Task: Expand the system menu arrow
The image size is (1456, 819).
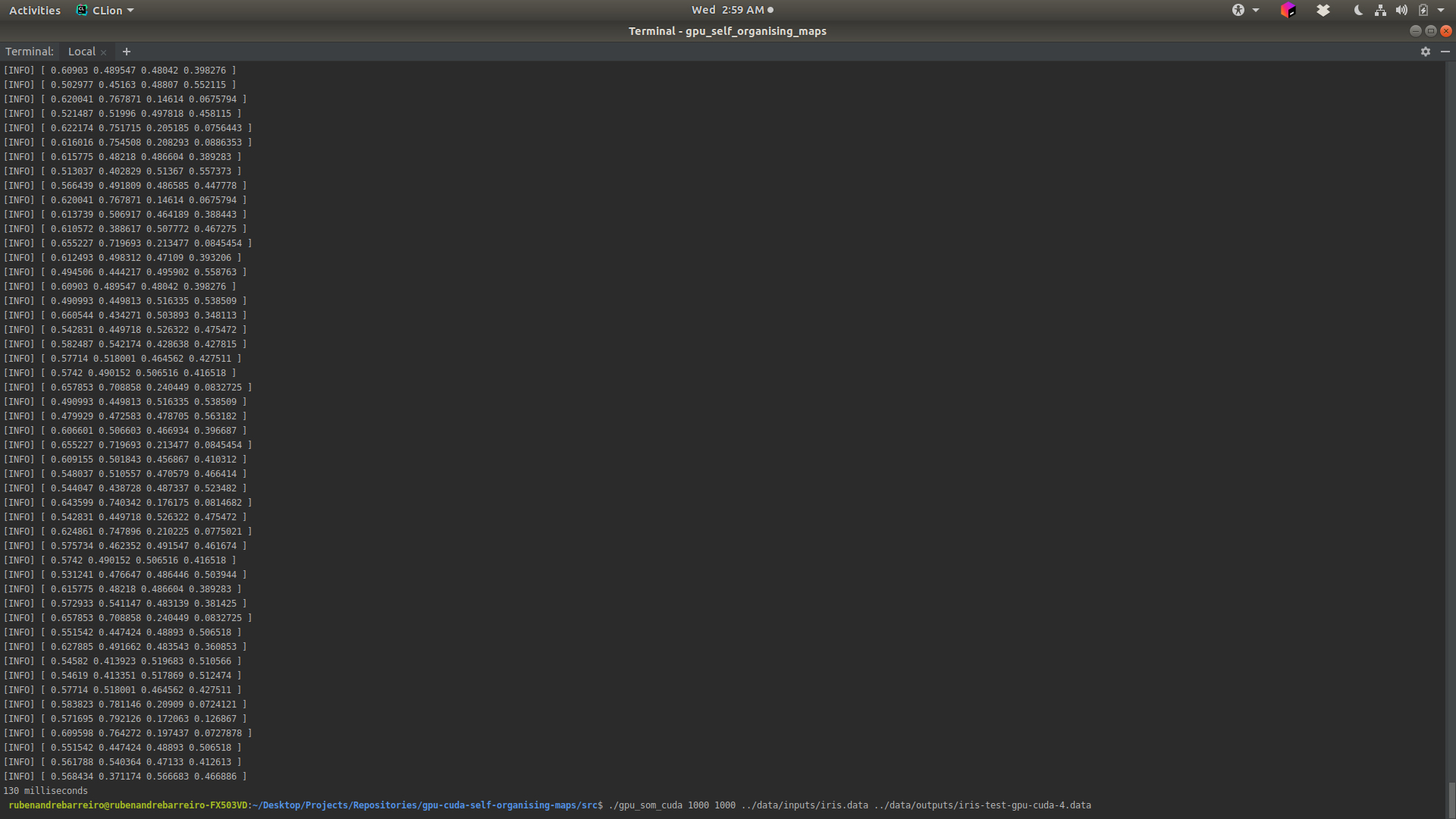Action: coord(1441,10)
